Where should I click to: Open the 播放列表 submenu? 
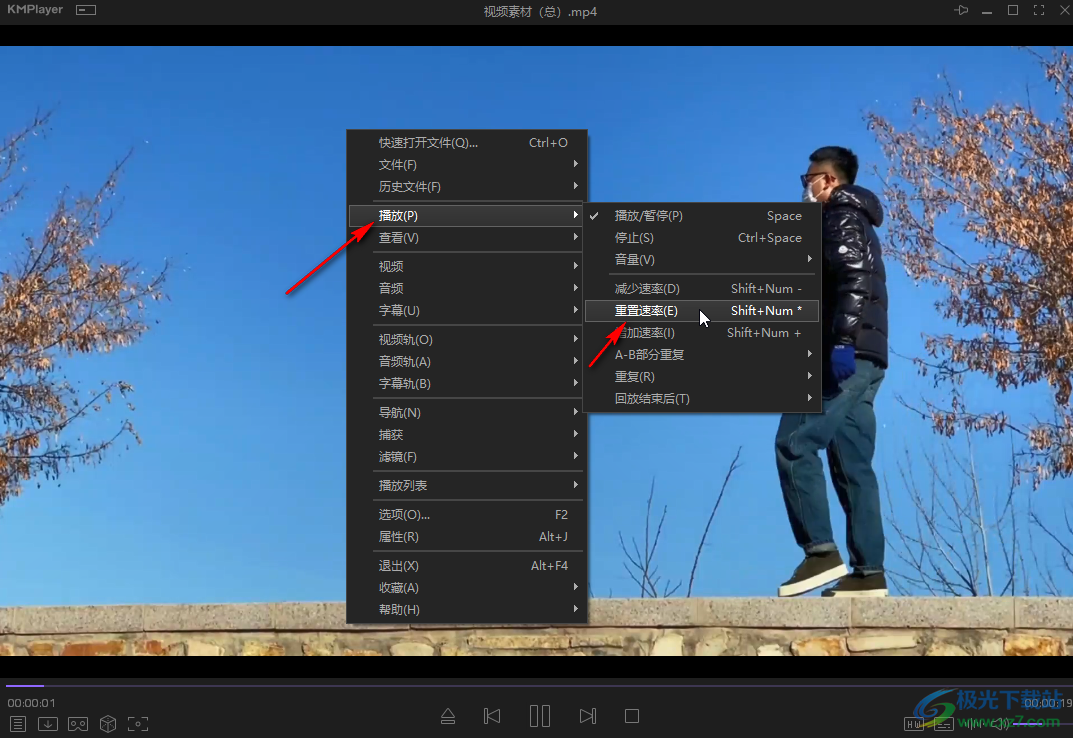[x=468, y=485]
